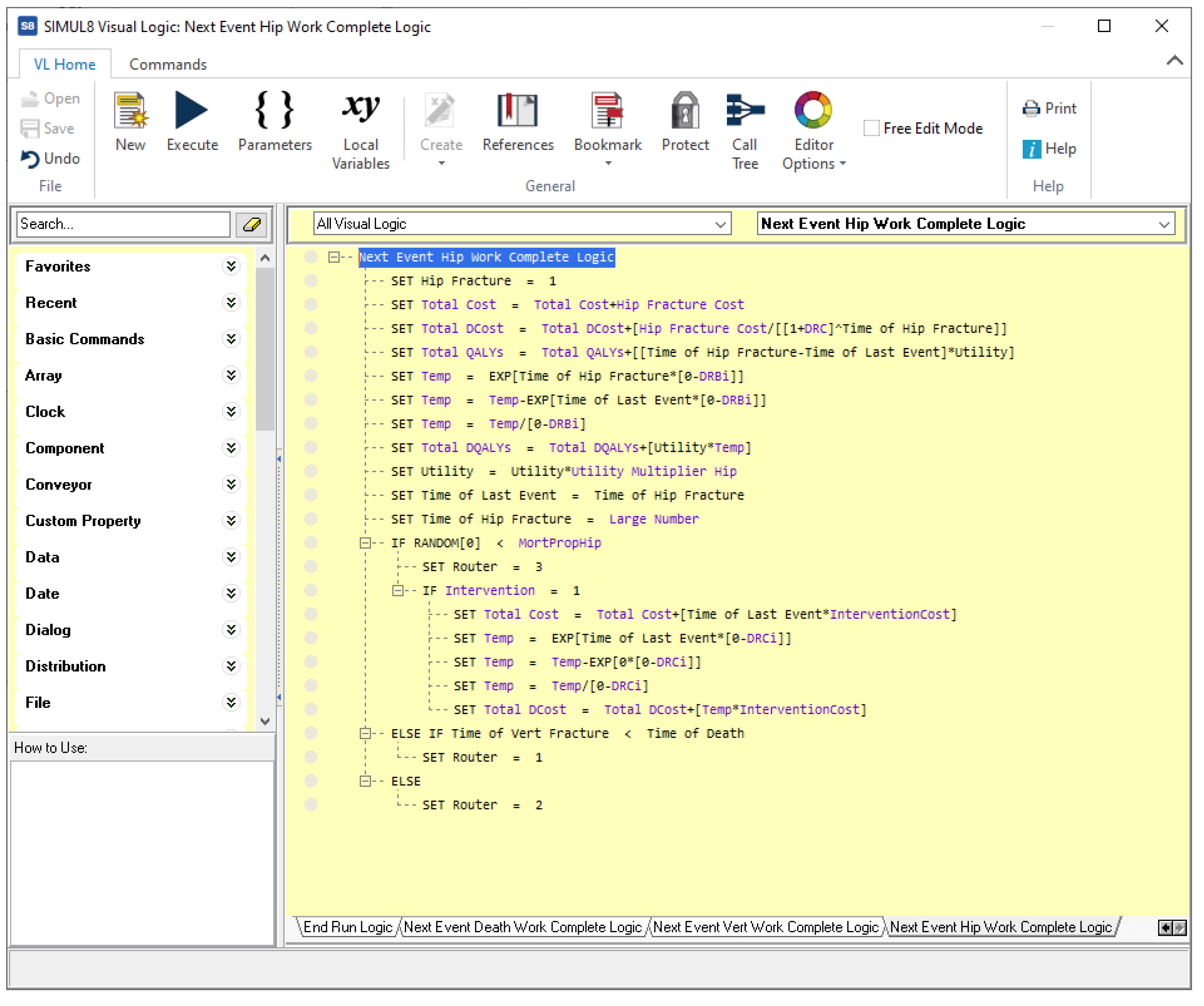Click the Print button
The width and height of the screenshot is (1204, 1006).
(1050, 109)
